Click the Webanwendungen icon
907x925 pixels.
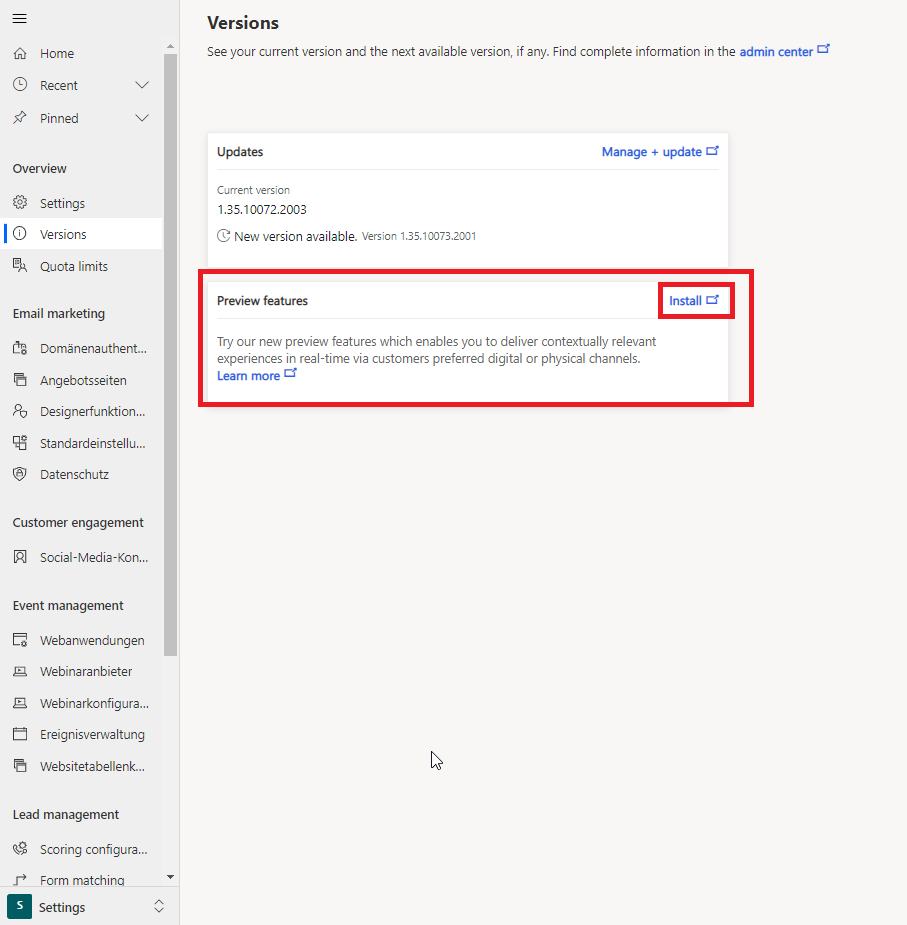coord(20,640)
